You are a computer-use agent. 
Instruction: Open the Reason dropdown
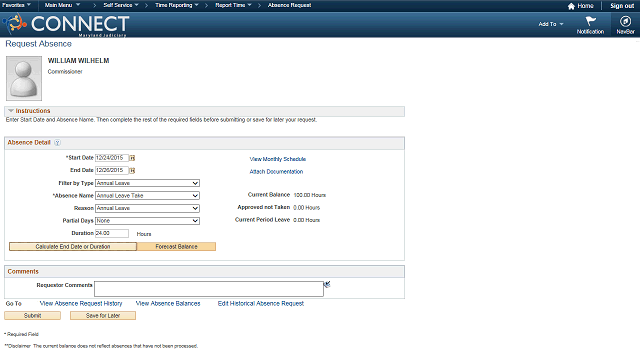tap(147, 208)
